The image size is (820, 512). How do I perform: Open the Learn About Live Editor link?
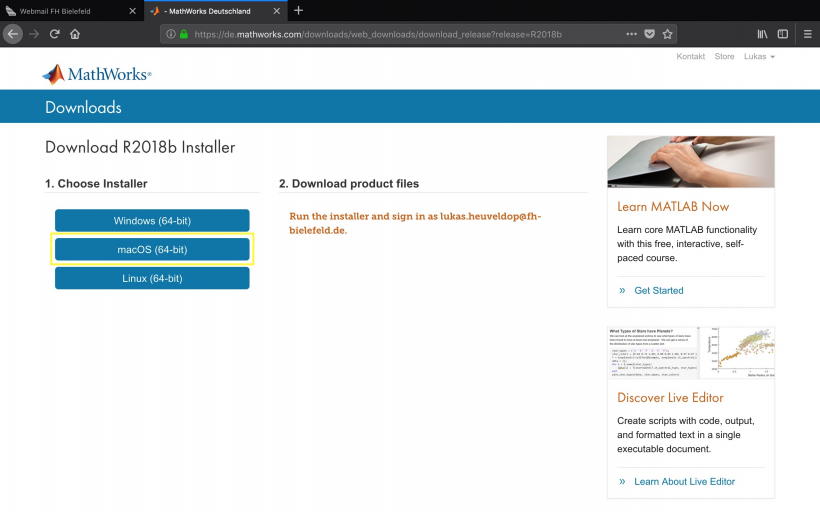pos(684,481)
